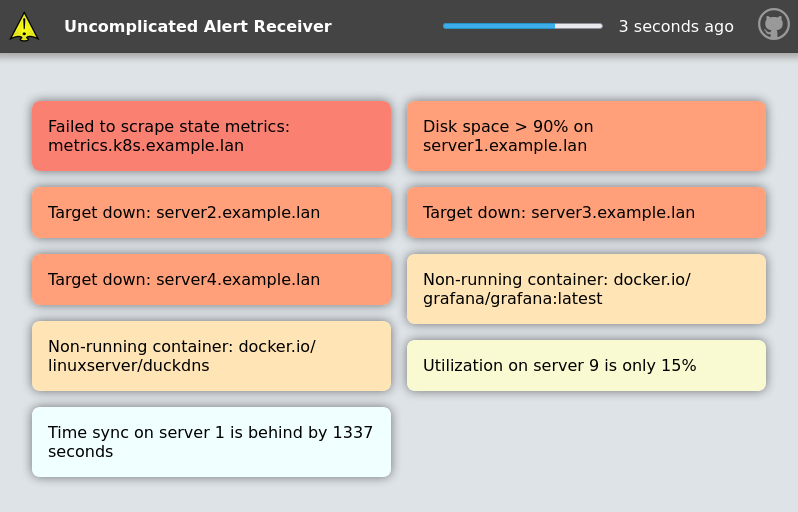
Task: Click empty background below the Utilization alert
Action: [x=586, y=450]
